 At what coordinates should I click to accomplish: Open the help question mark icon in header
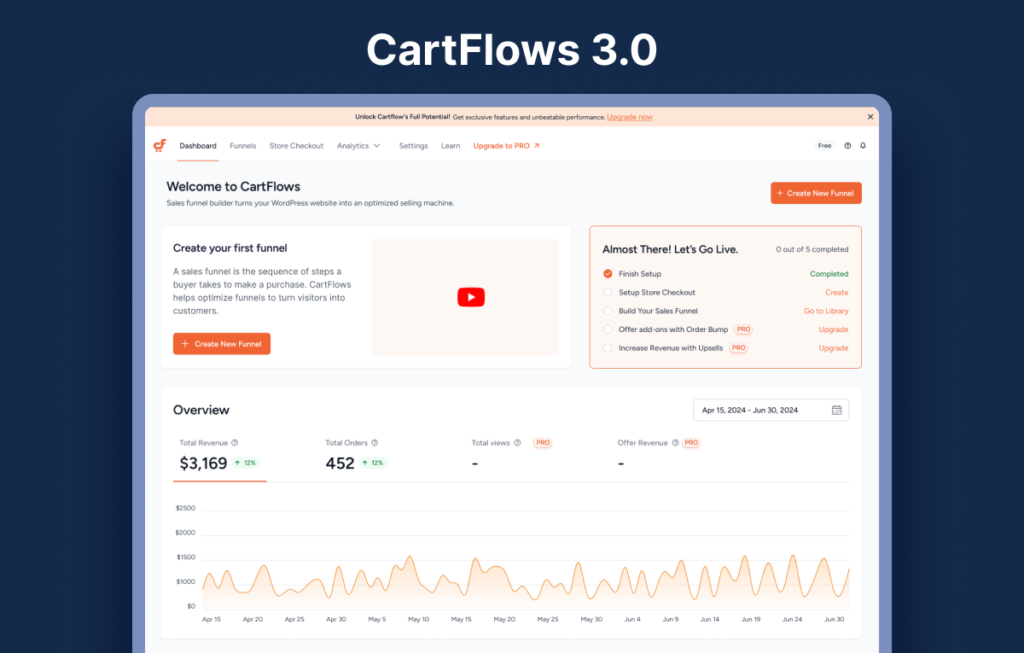(x=848, y=146)
